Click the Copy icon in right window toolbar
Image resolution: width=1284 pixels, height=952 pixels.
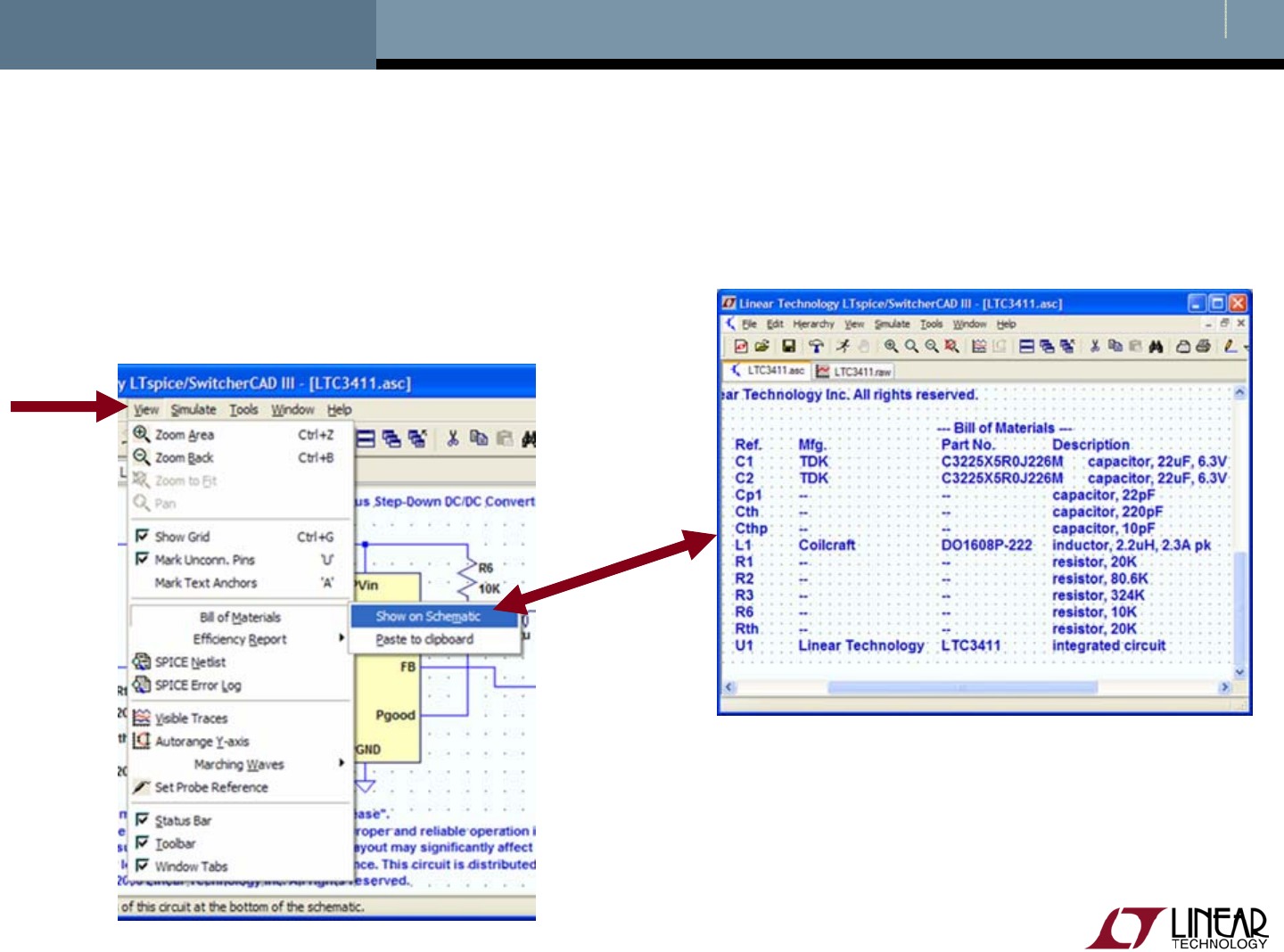click(x=1115, y=346)
